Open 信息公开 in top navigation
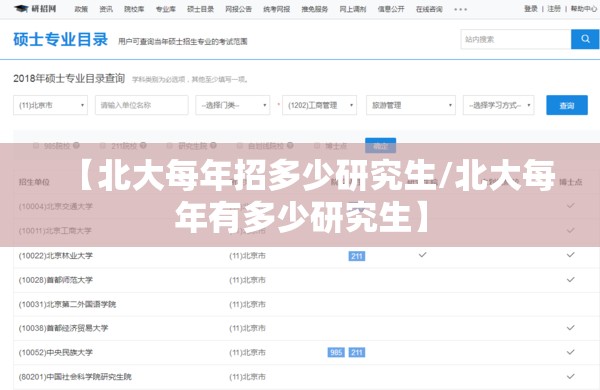Screen dimensions: 600x390 [391, 9]
